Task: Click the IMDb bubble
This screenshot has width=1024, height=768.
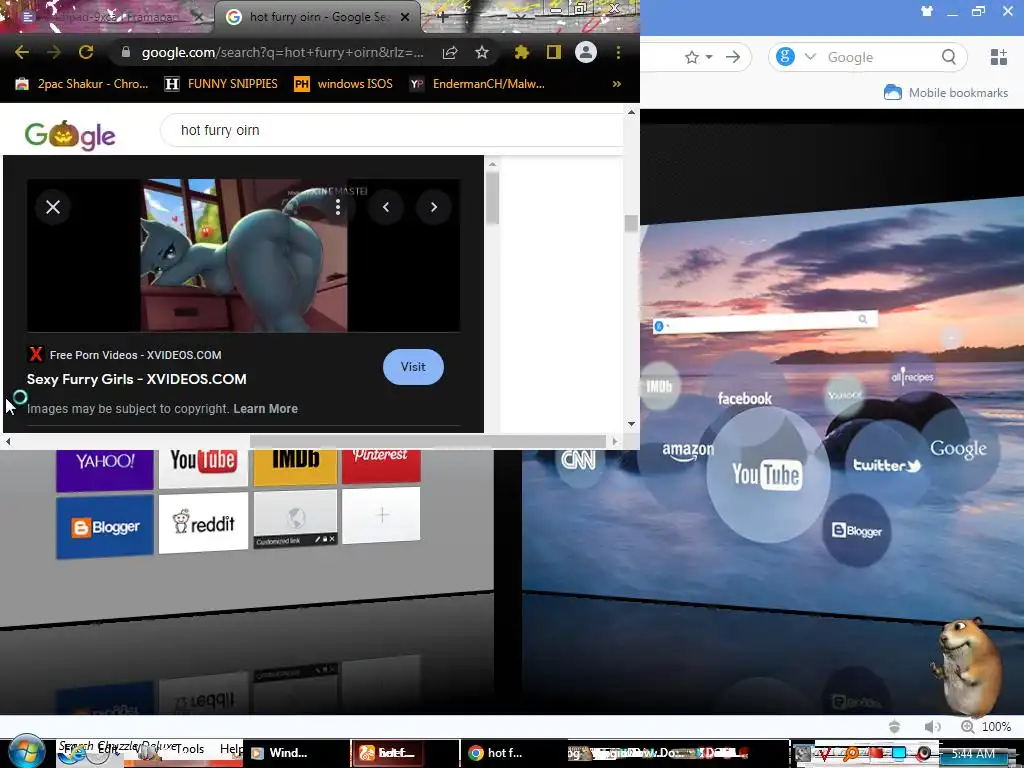Action: (x=659, y=386)
